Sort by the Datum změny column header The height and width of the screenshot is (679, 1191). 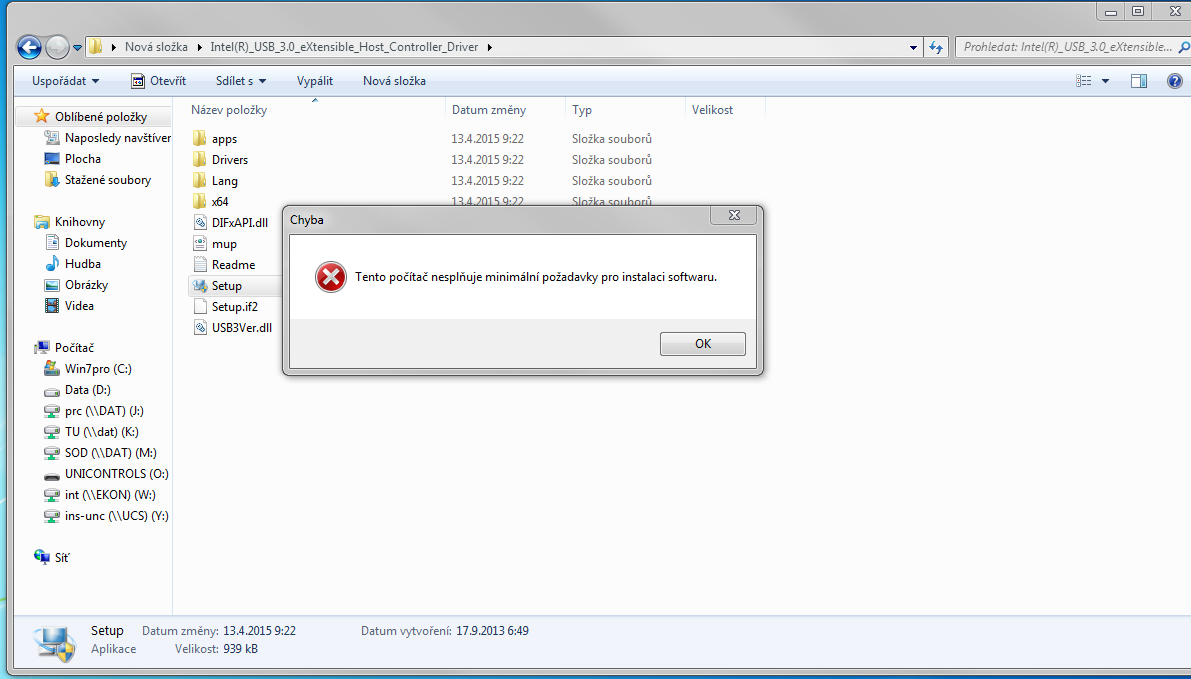489,110
